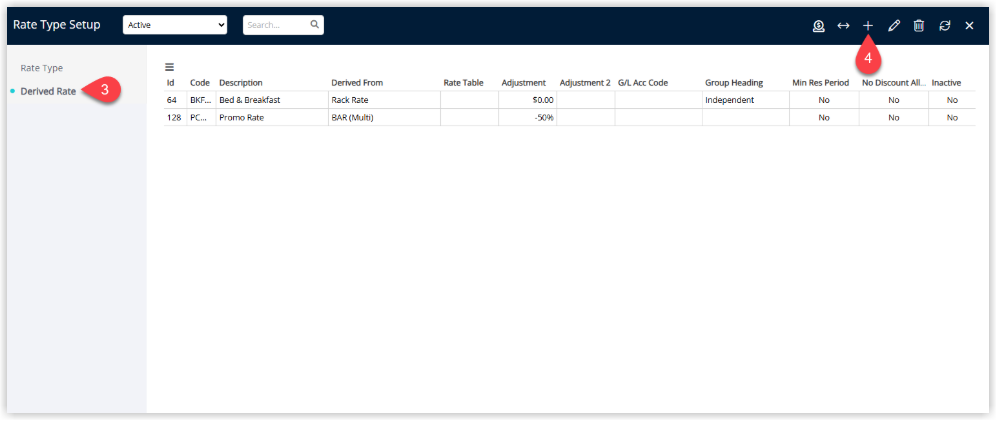This screenshot has width=997, height=421.
Task: Click Min Res Period No in Bed & Breakfast row
Action: [x=824, y=100]
